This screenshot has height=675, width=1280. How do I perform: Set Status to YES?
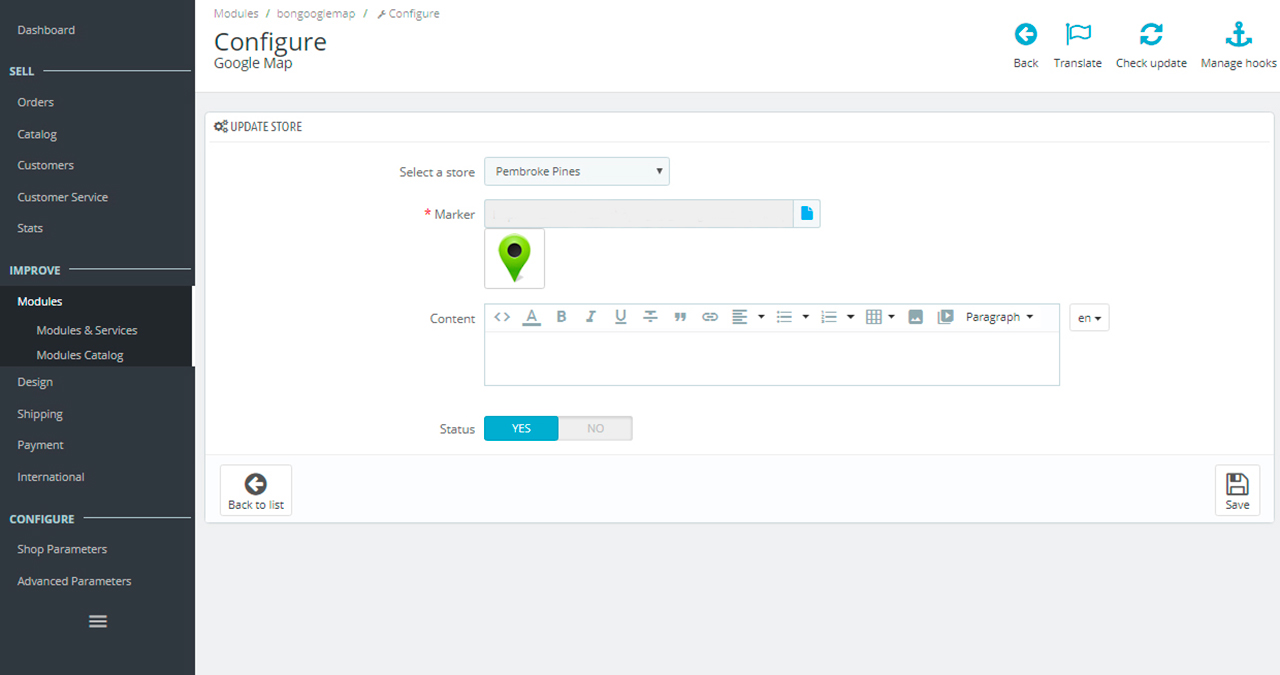click(521, 428)
